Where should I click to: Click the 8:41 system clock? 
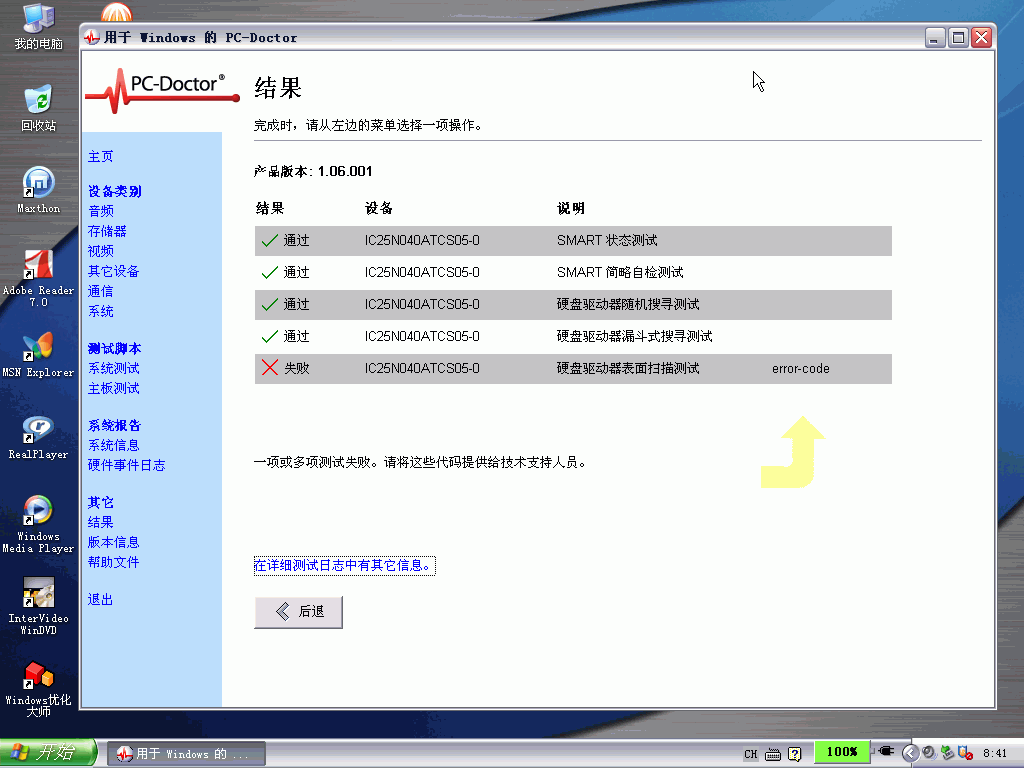995,754
